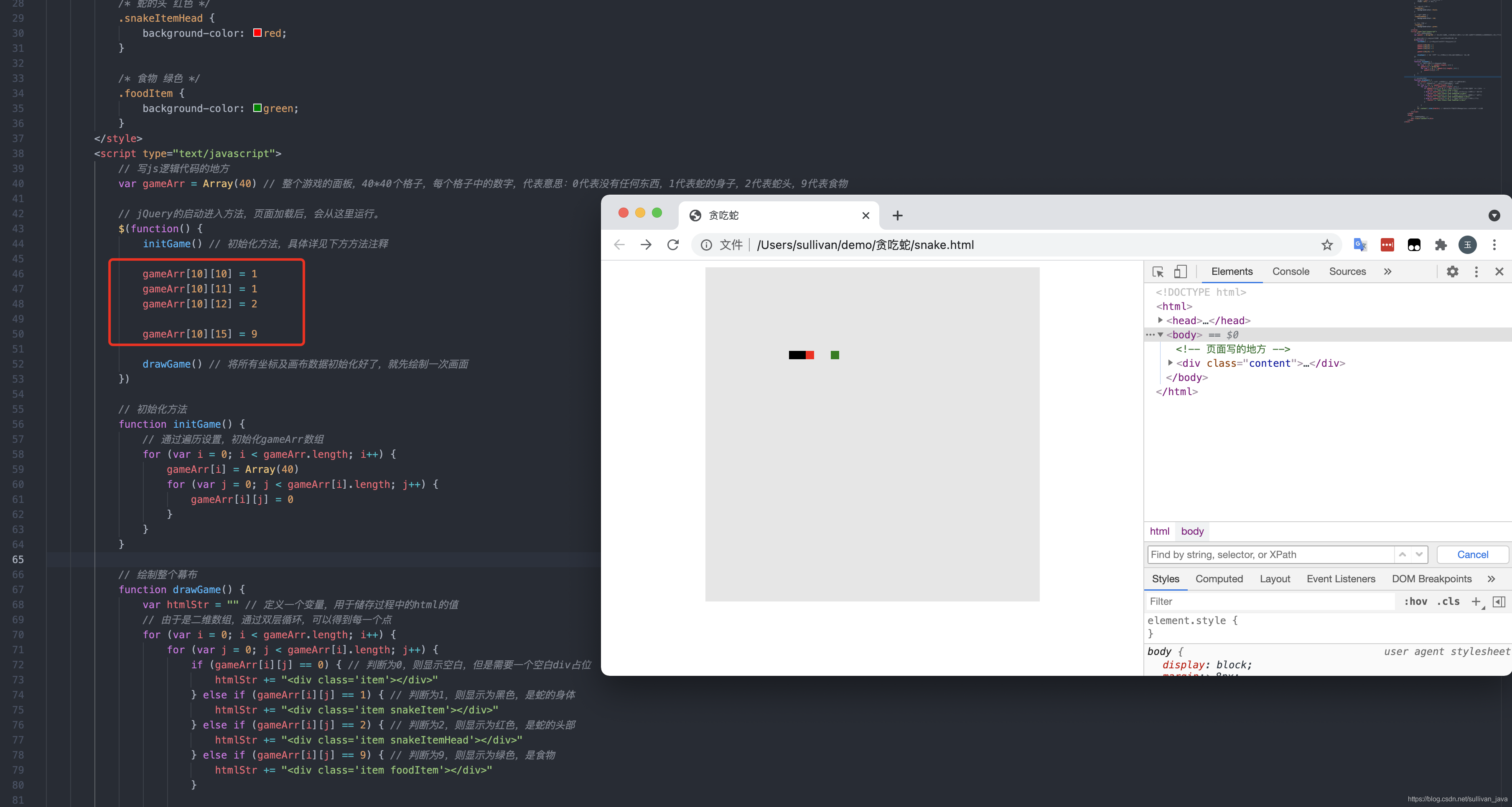Focus the Find by string search field
1512x807 pixels.
pos(1271,555)
